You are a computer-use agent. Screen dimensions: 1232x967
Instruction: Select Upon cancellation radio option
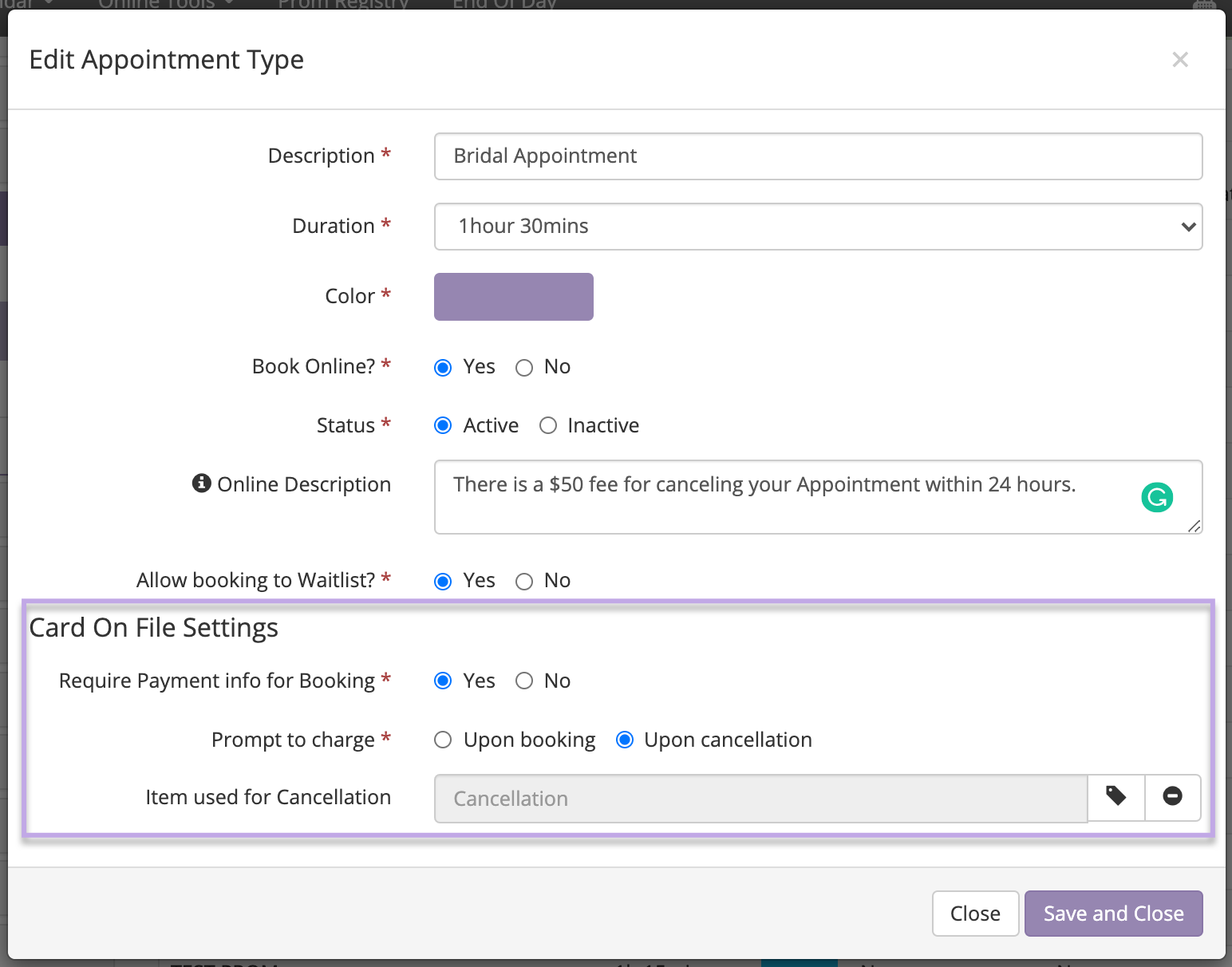(x=626, y=740)
